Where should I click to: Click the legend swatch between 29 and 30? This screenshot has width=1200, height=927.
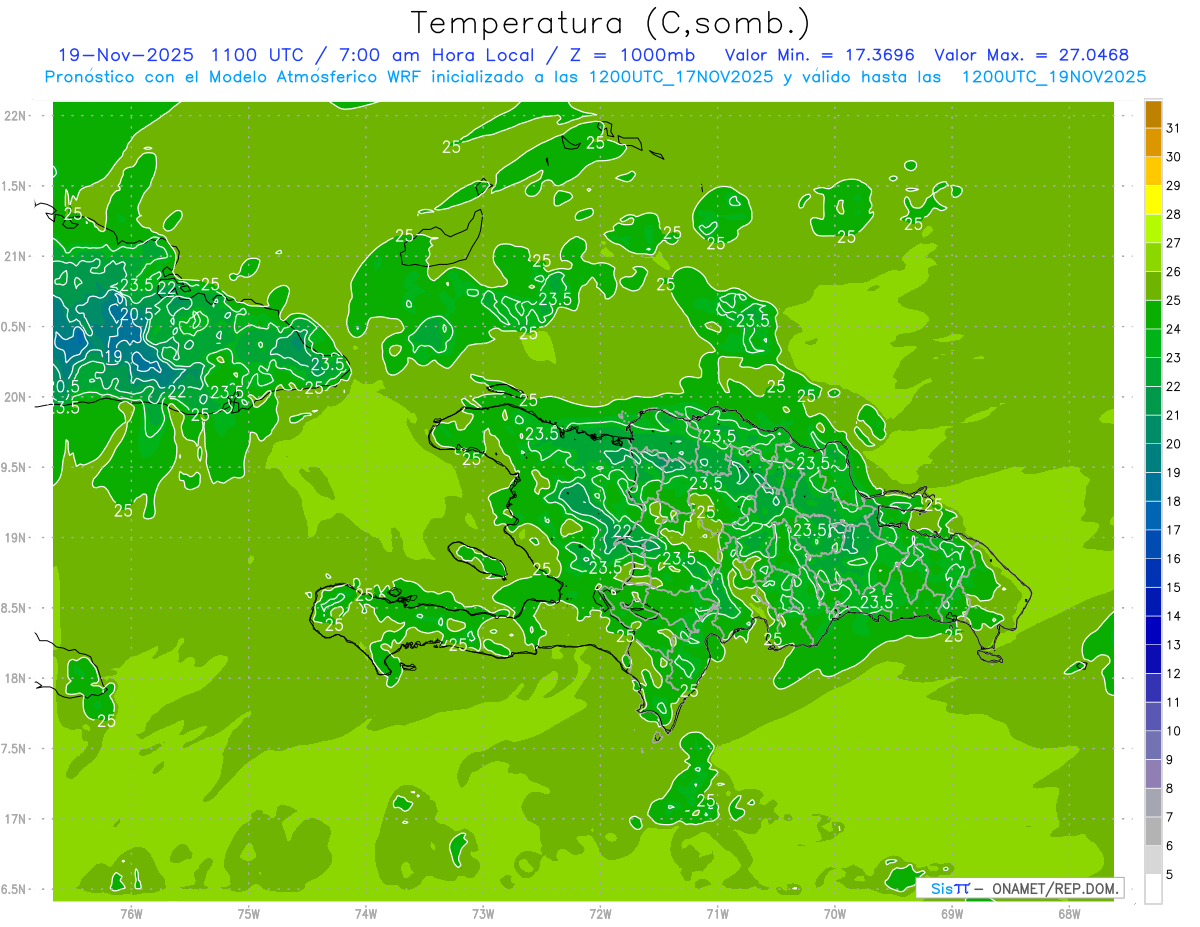(x=1153, y=171)
